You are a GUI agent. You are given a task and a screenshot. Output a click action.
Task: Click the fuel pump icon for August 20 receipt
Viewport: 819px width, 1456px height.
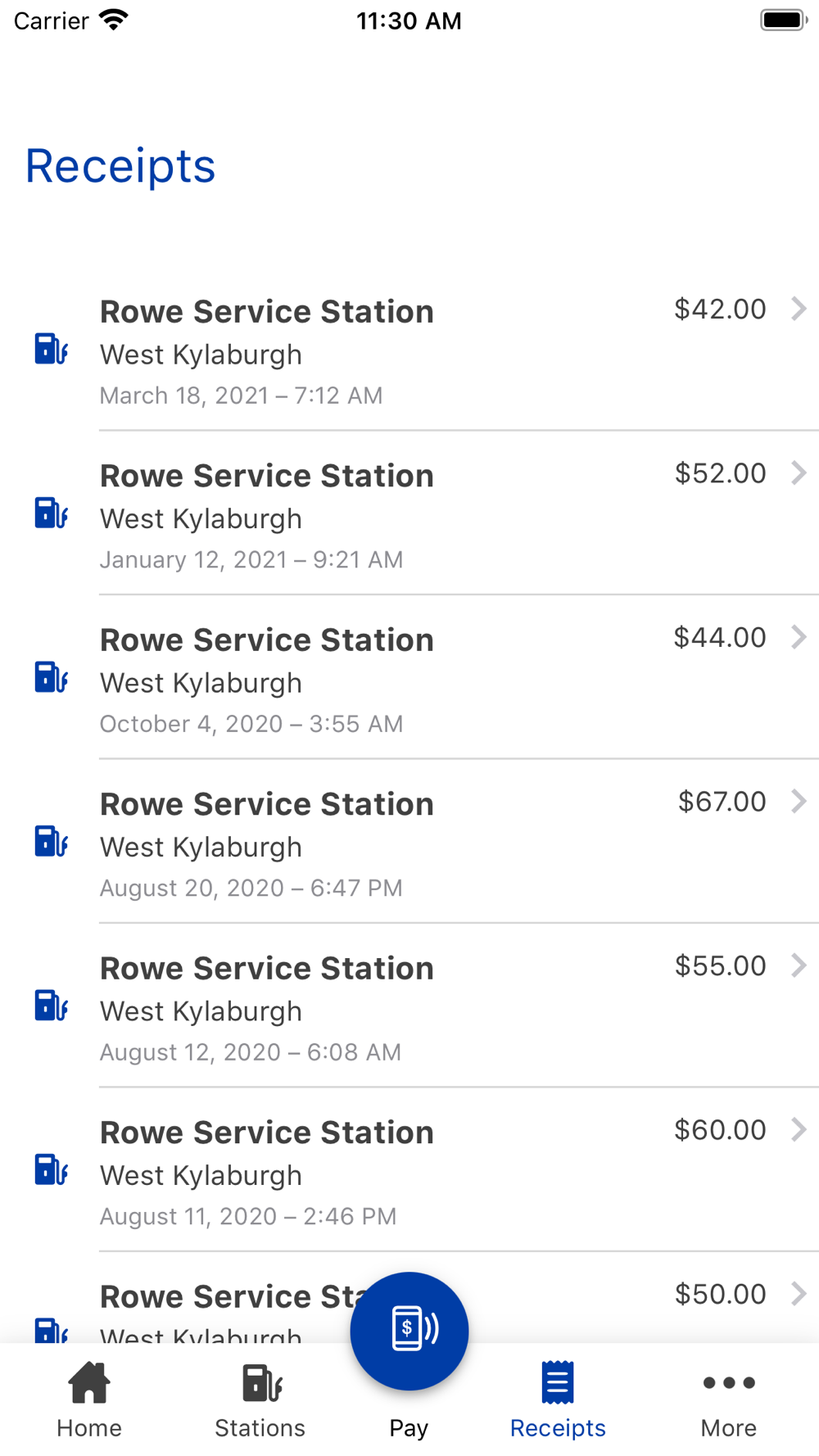(x=51, y=841)
